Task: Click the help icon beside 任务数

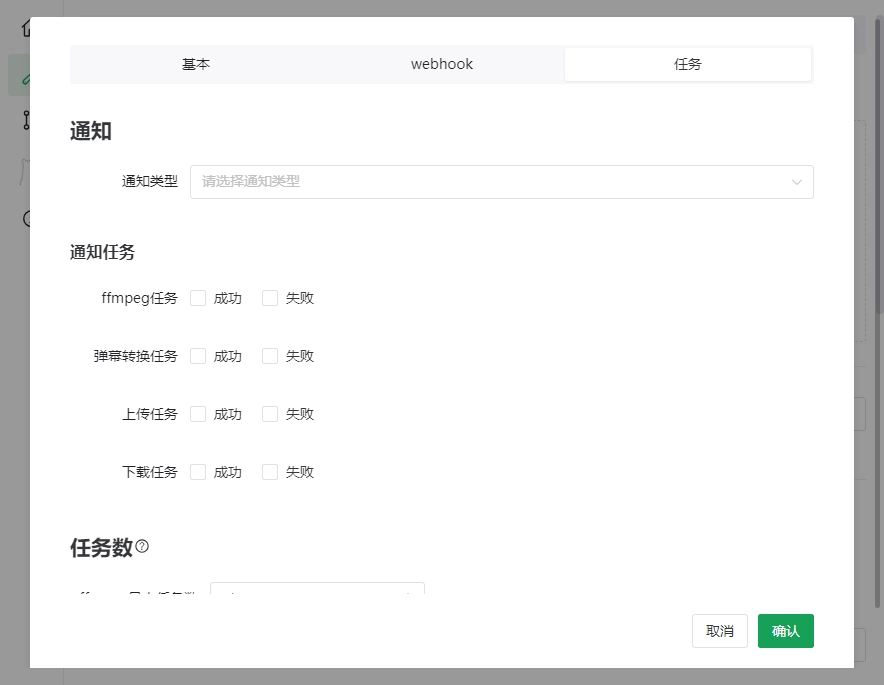Action: coord(142,547)
